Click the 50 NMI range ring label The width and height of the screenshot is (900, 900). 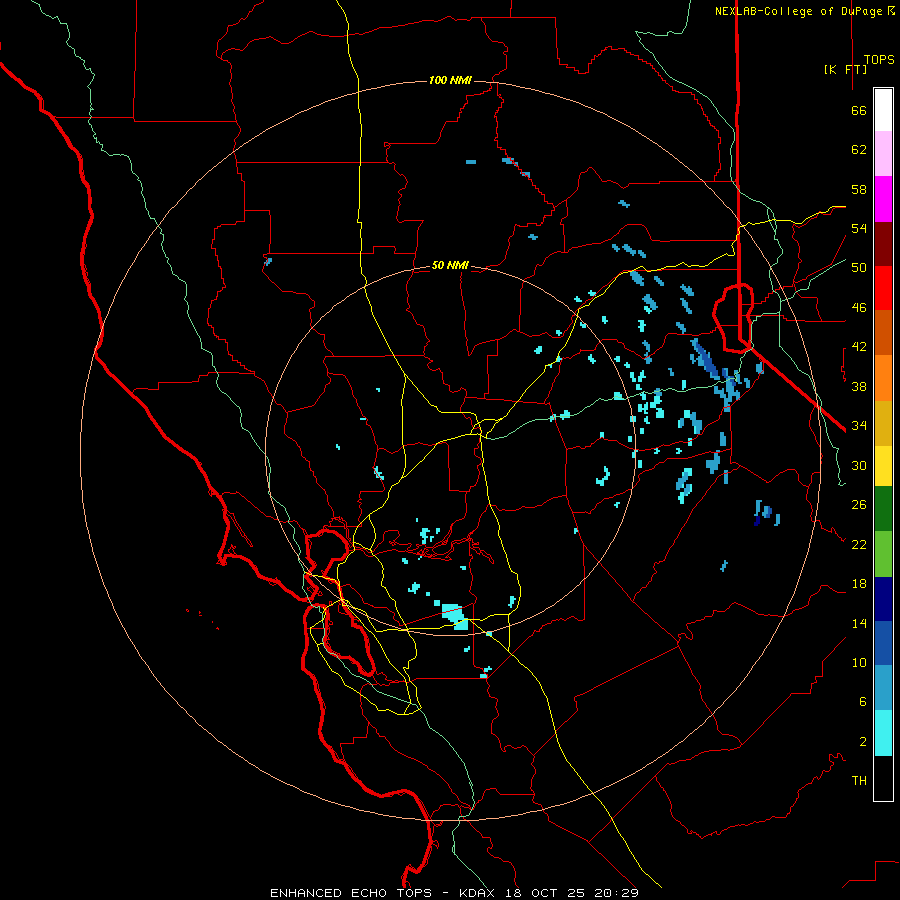coord(450,265)
